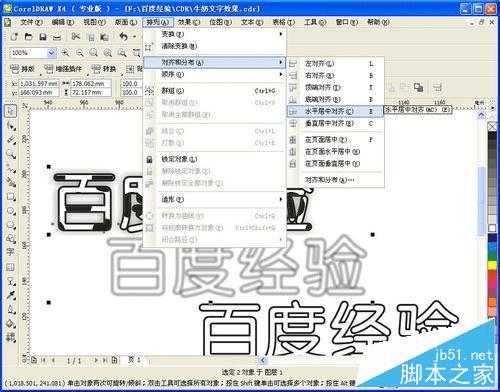Select the Table tool

pos(11,267)
